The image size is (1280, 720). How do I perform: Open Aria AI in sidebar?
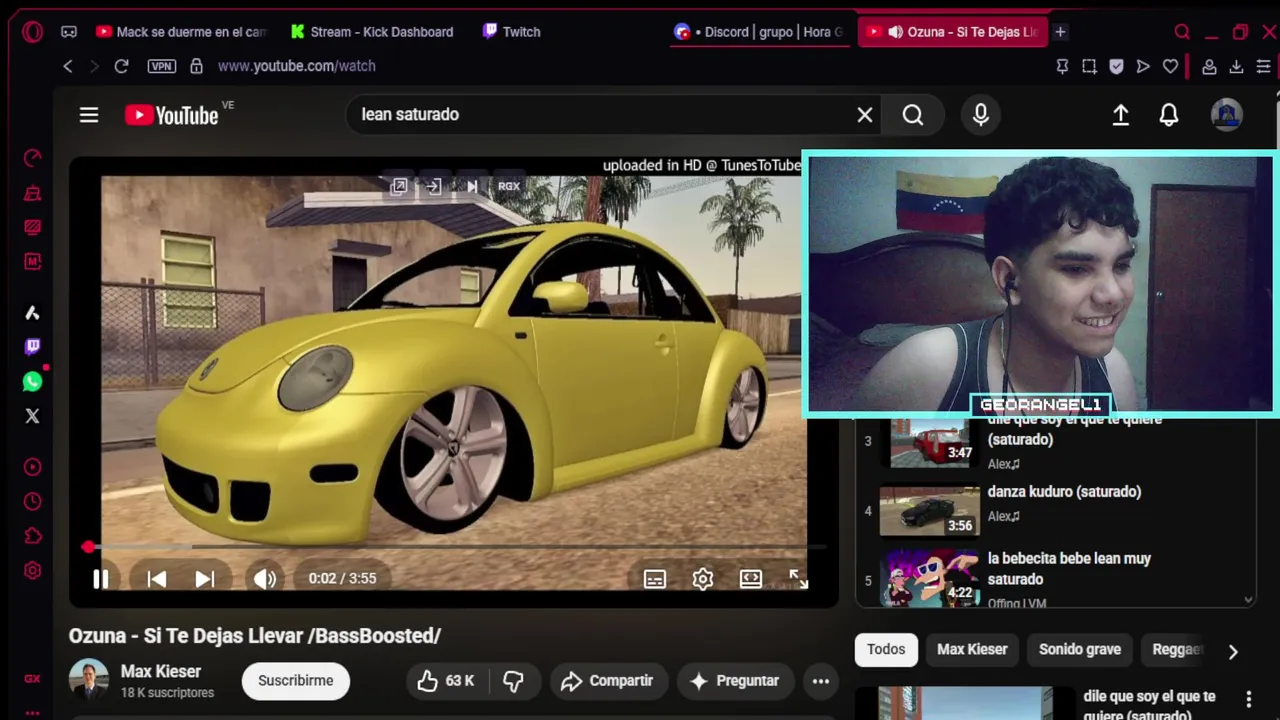32,313
